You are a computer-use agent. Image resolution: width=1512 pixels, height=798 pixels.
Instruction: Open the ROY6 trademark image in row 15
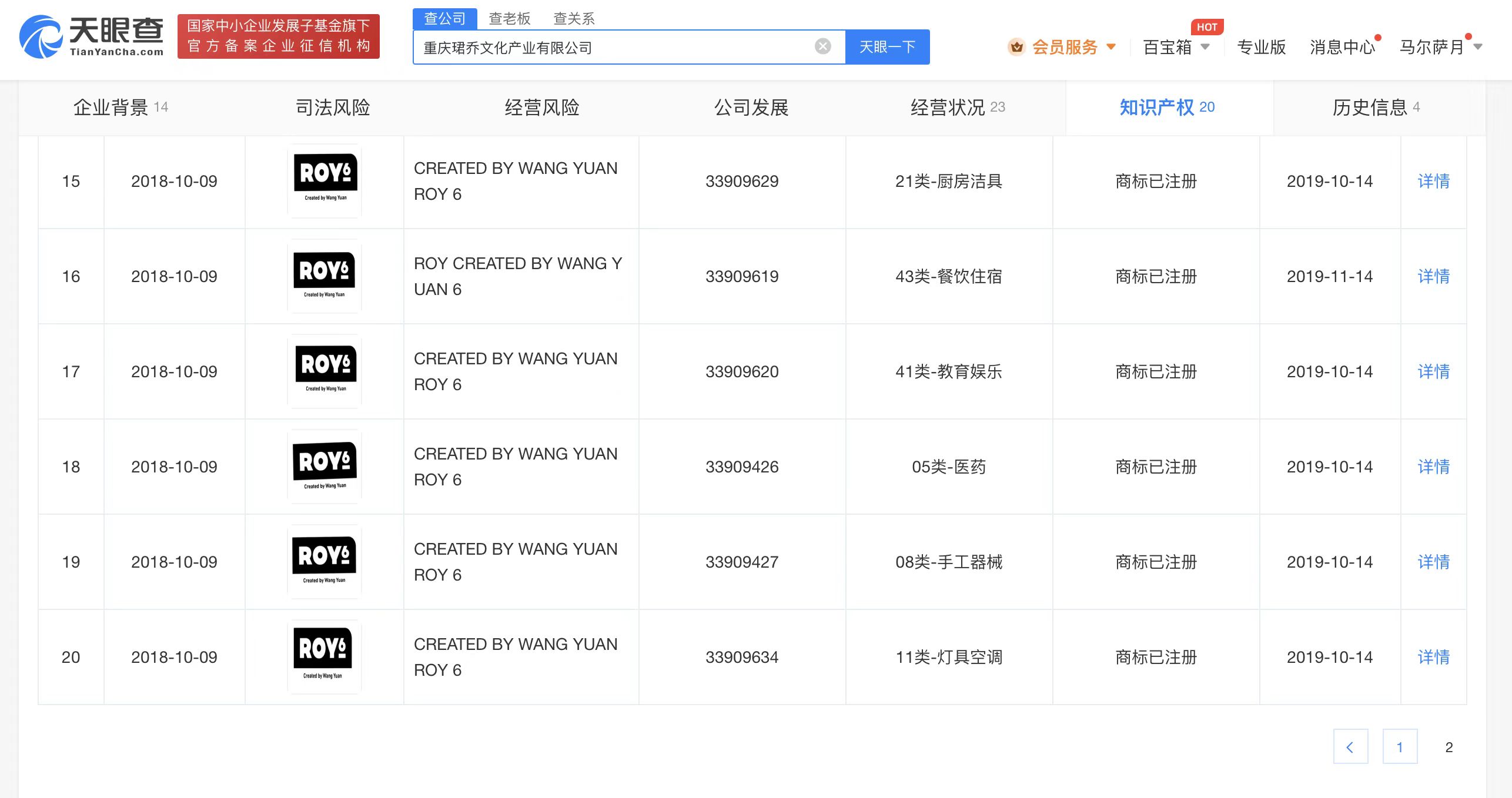click(x=325, y=181)
